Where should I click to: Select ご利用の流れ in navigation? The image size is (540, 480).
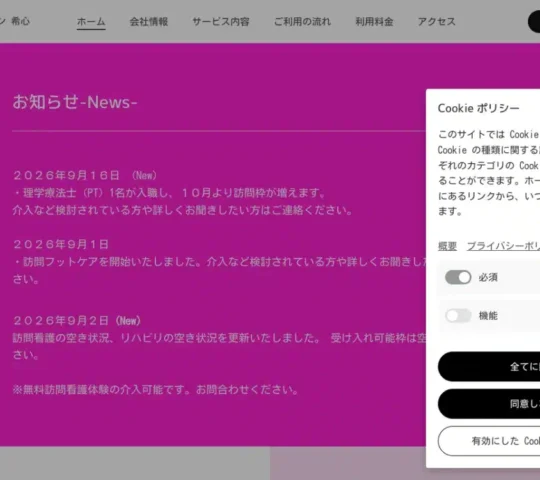302,22
